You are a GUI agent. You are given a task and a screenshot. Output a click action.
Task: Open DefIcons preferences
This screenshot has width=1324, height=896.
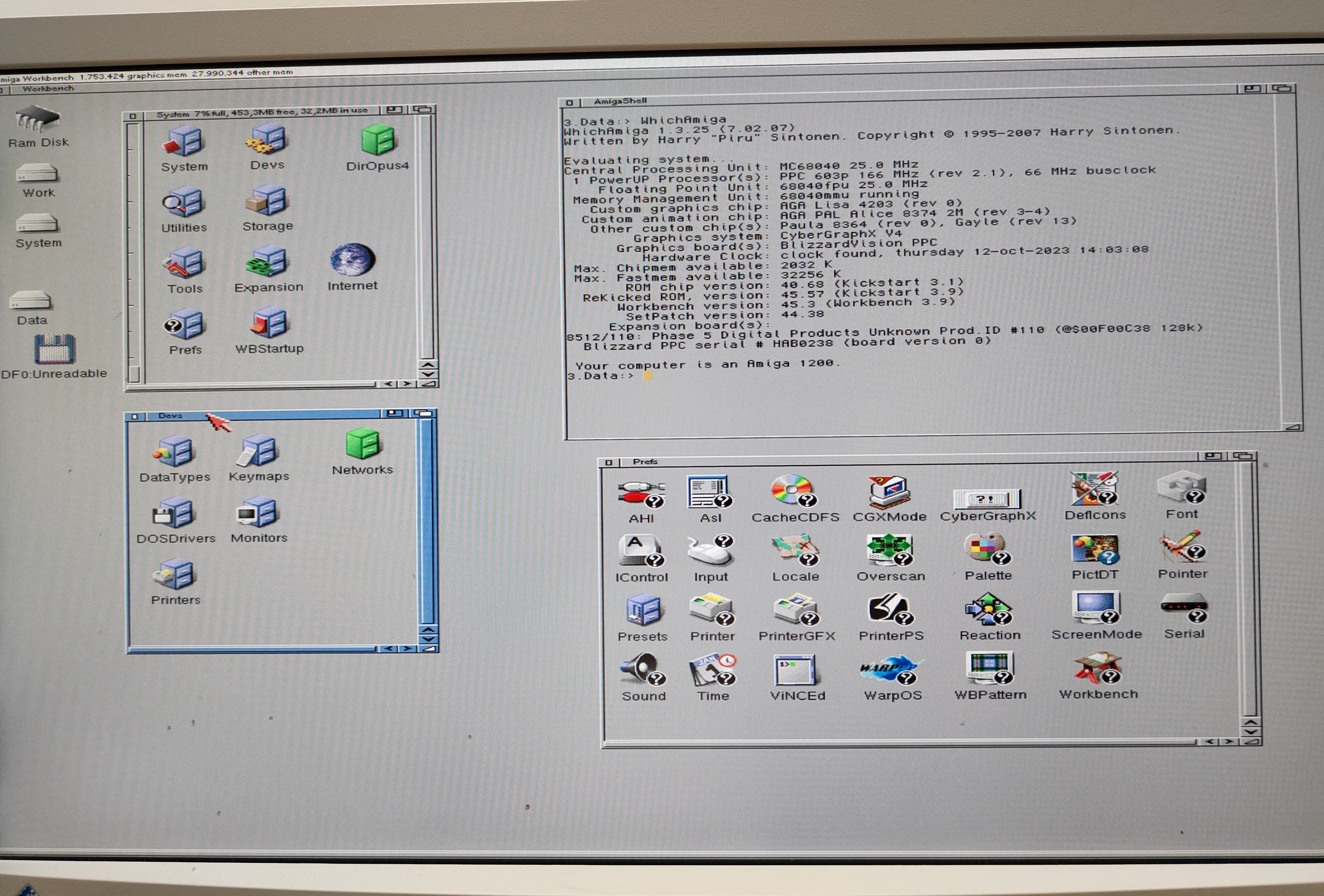[1094, 488]
